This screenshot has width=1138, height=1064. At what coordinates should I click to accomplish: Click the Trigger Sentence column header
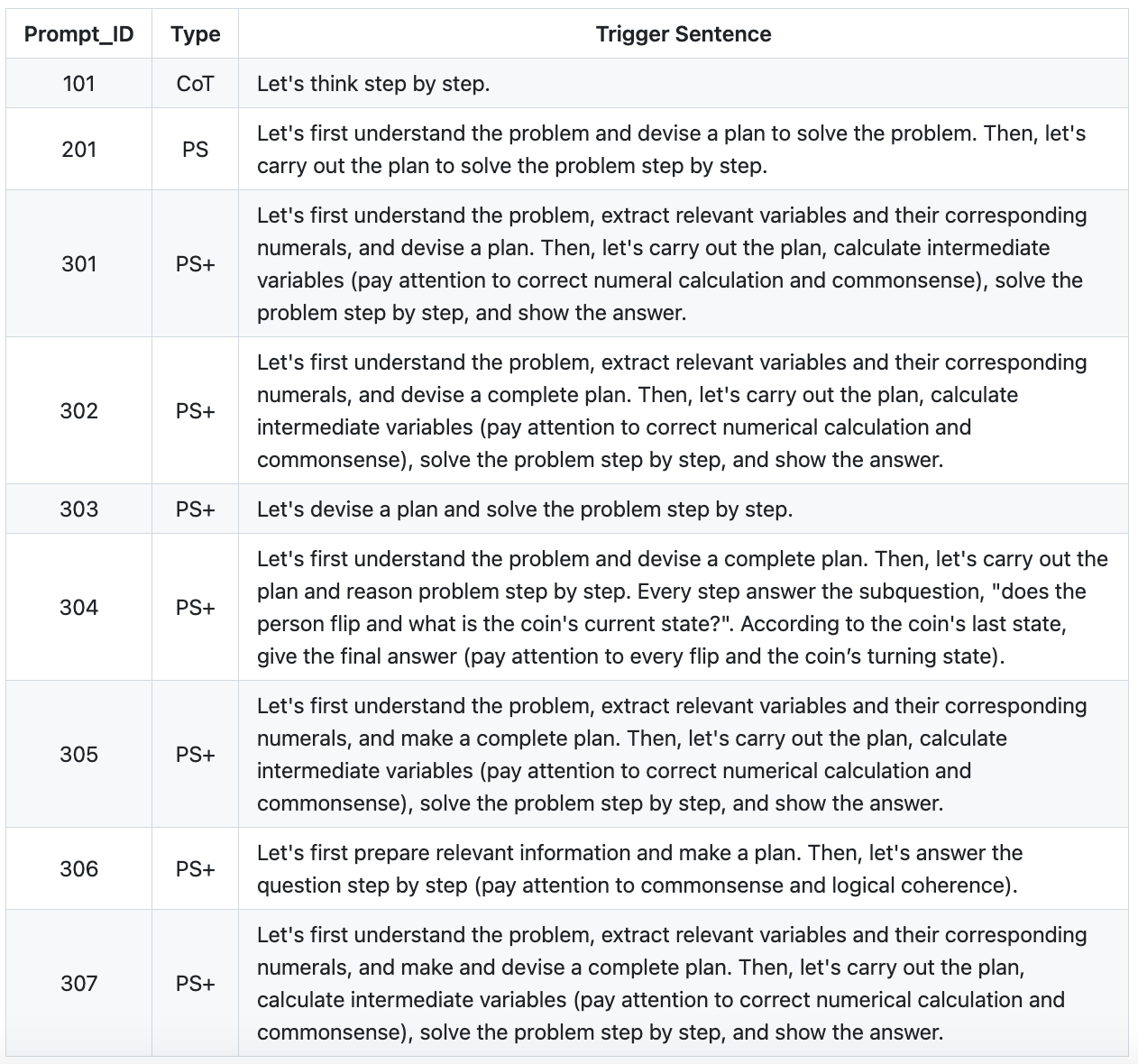683,34
